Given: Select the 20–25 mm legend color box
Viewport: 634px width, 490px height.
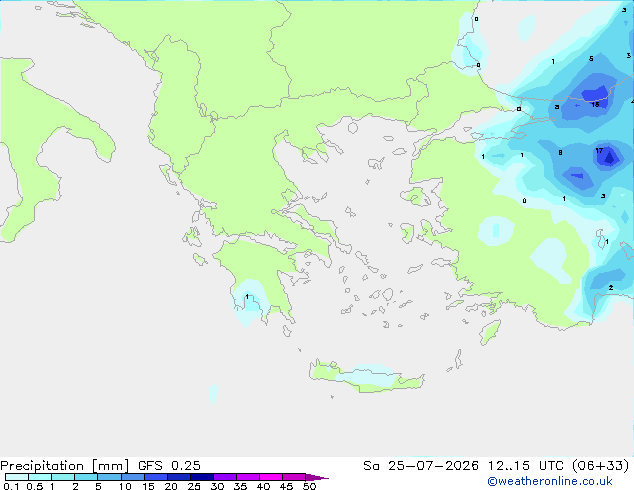Looking at the screenshot, I should (x=178, y=477).
